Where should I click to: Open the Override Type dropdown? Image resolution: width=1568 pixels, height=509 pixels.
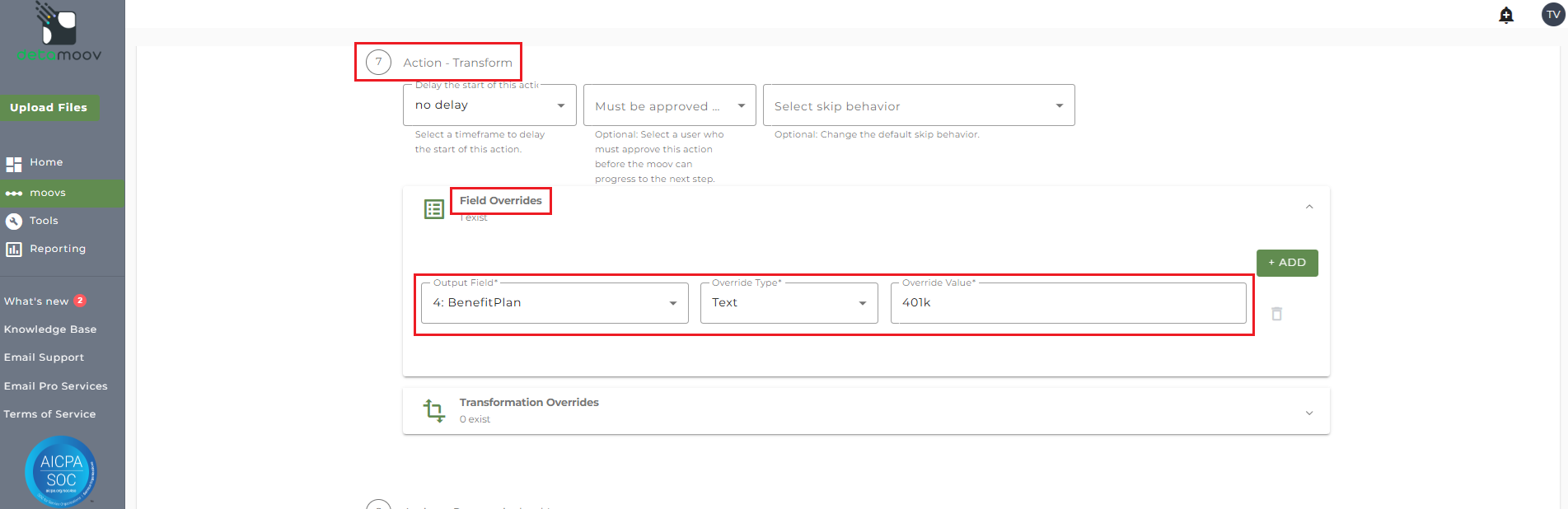click(x=789, y=303)
